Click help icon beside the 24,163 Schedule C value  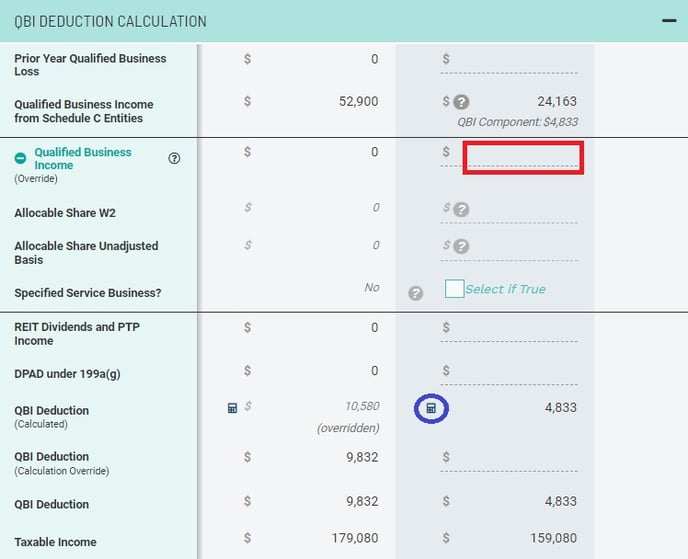(x=461, y=102)
